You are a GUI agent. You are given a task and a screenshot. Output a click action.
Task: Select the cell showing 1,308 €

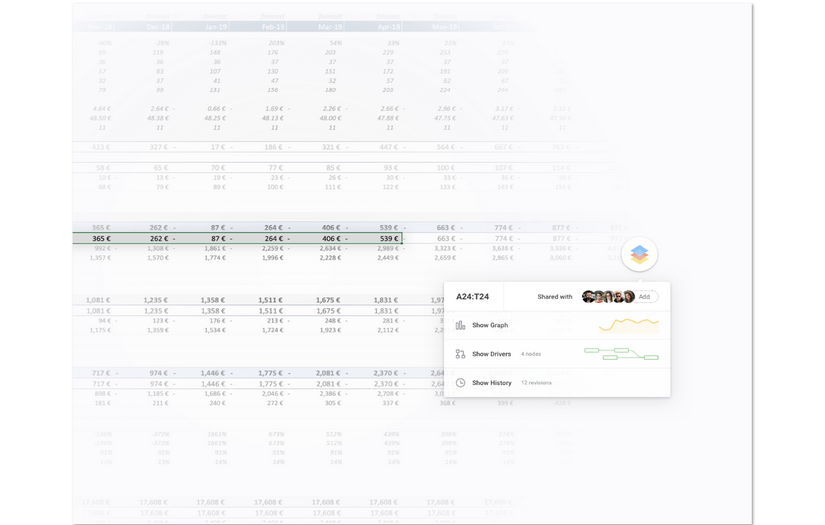click(x=157, y=248)
